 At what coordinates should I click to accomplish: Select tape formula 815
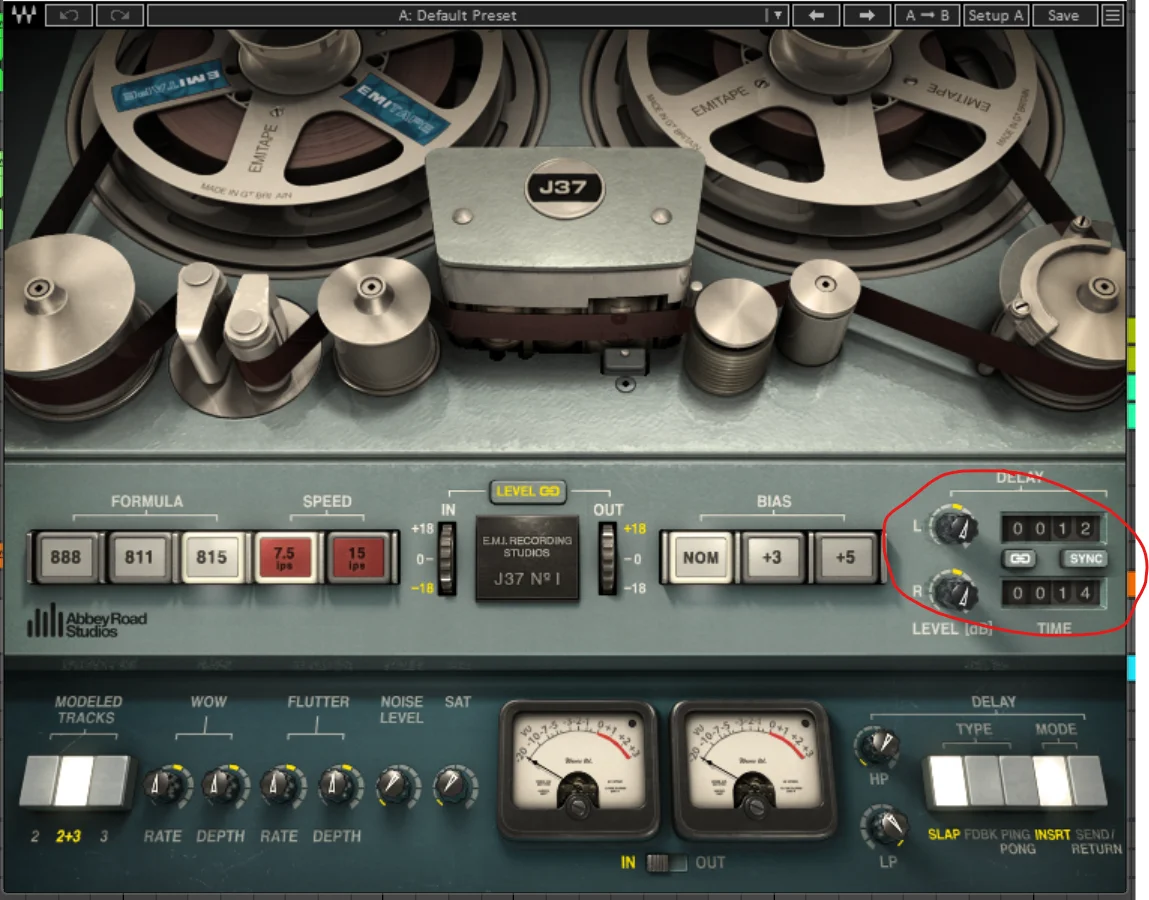coord(211,557)
